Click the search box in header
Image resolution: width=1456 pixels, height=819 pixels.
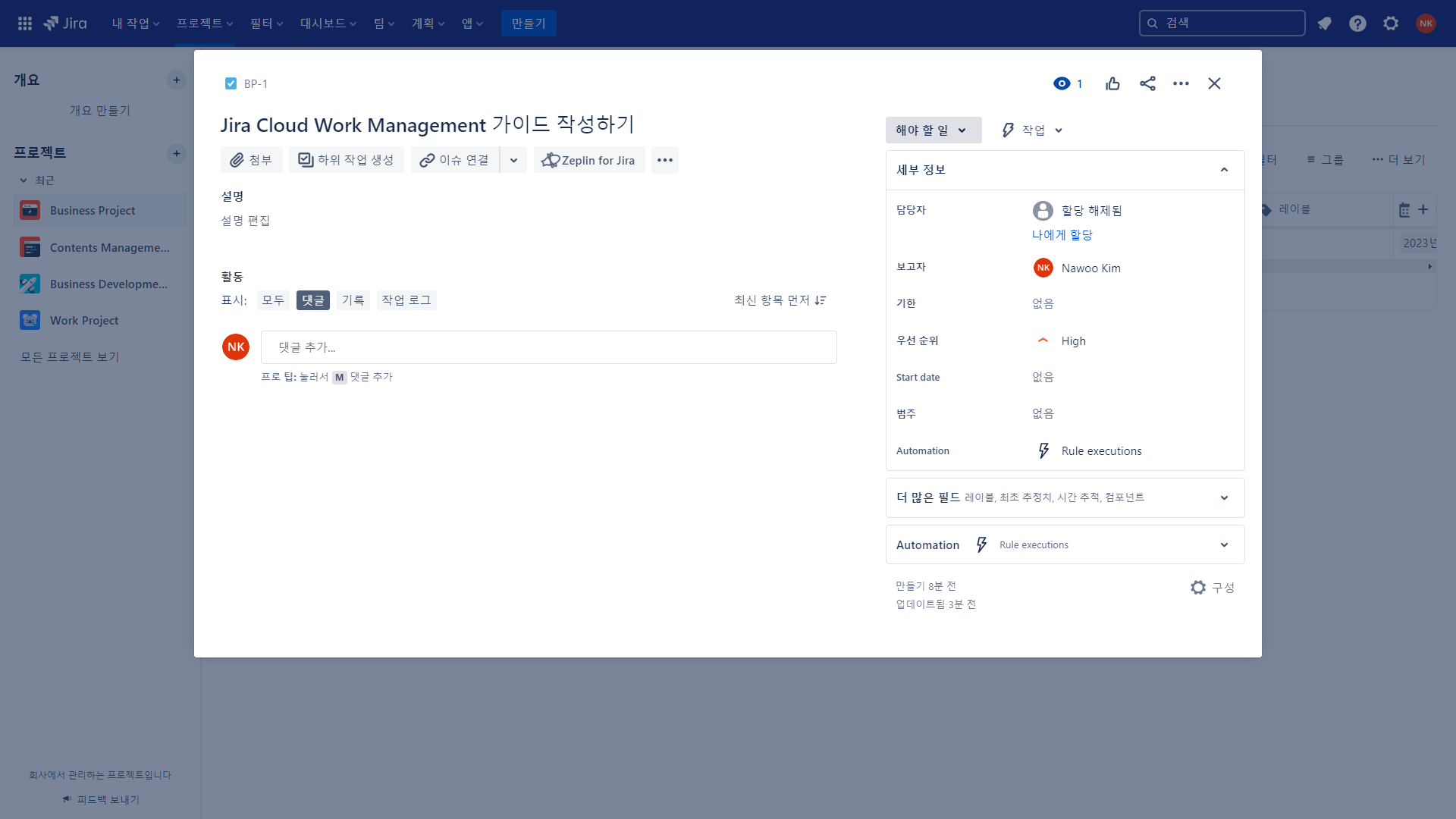1222,23
